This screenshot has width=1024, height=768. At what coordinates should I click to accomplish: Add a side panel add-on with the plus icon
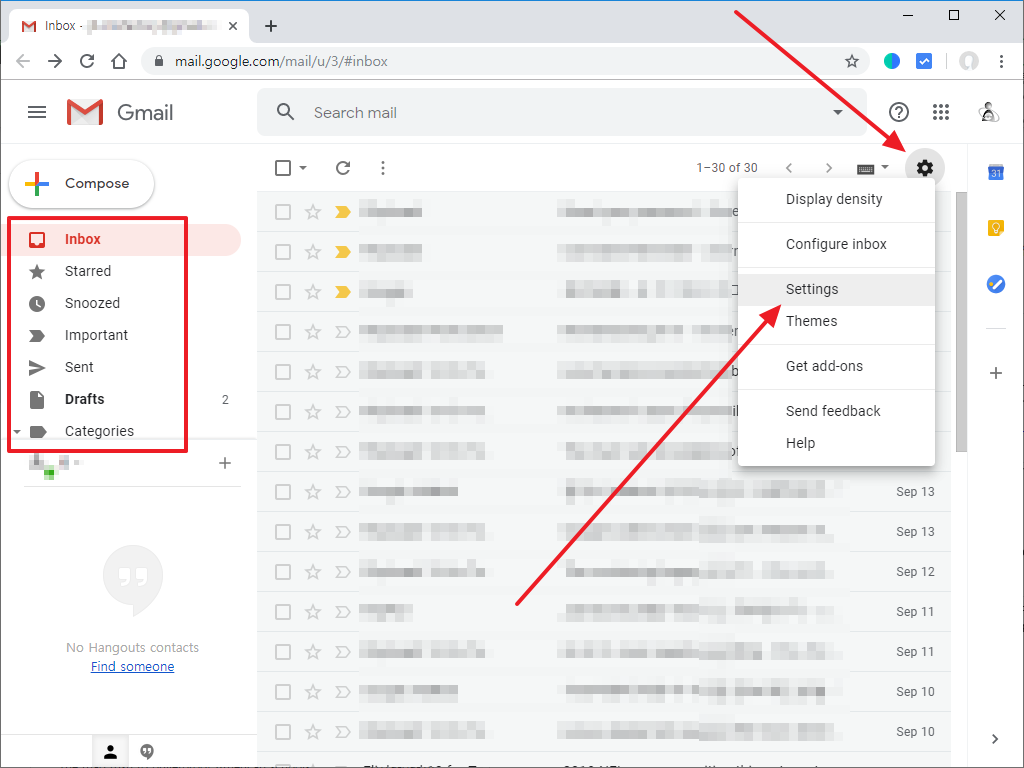[x=995, y=373]
